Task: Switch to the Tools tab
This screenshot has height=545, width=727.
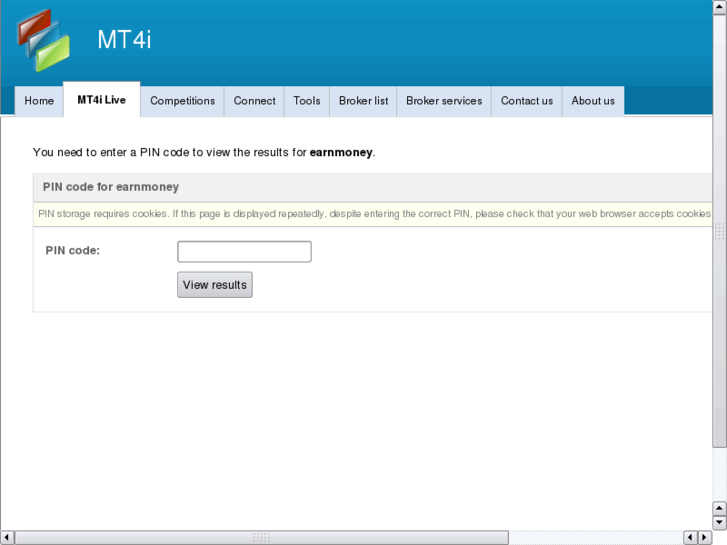Action: coord(306,101)
